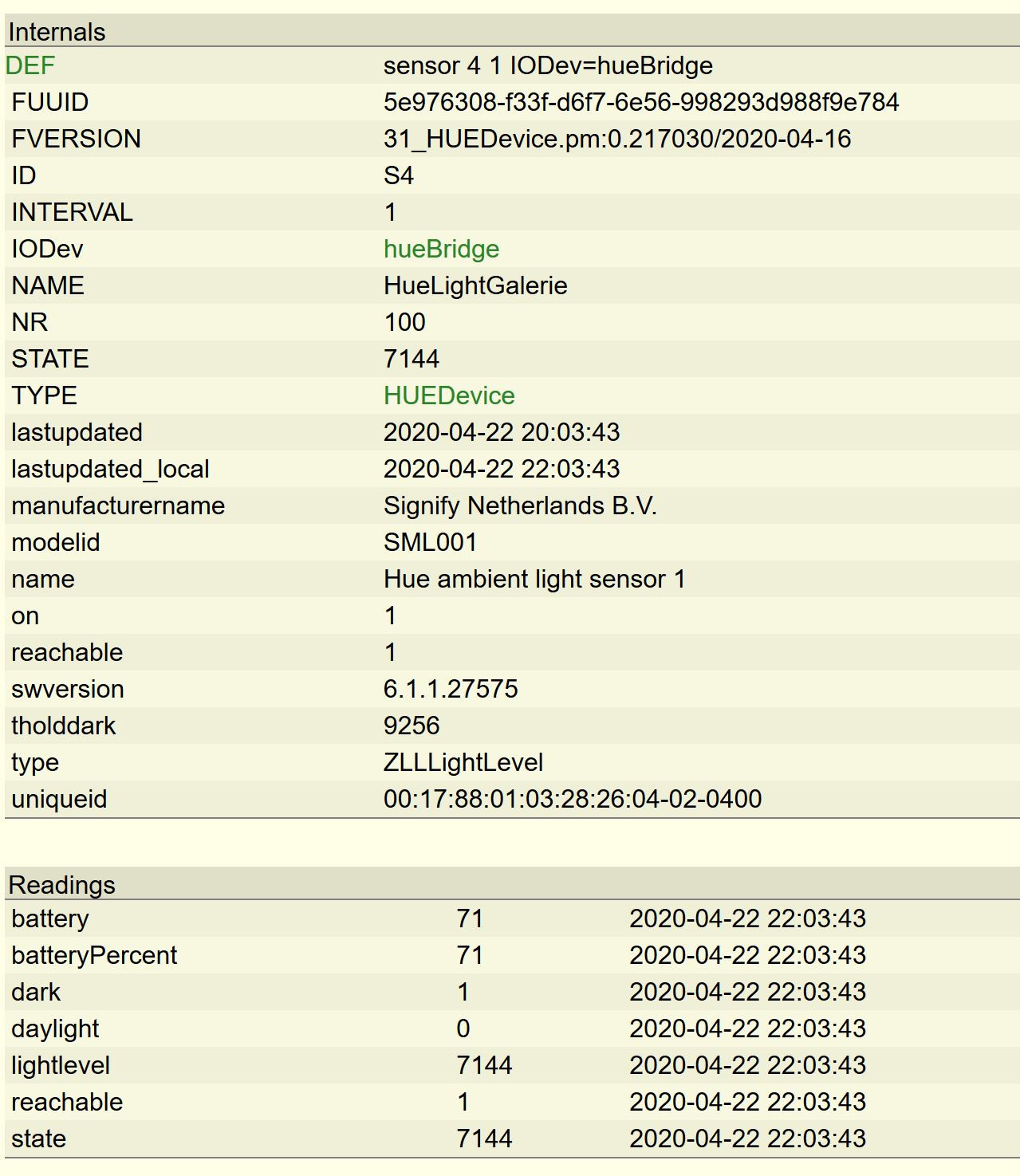The image size is (1020, 1176).
Task: Click the NAME value HueLightGalerie
Action: [x=475, y=285]
